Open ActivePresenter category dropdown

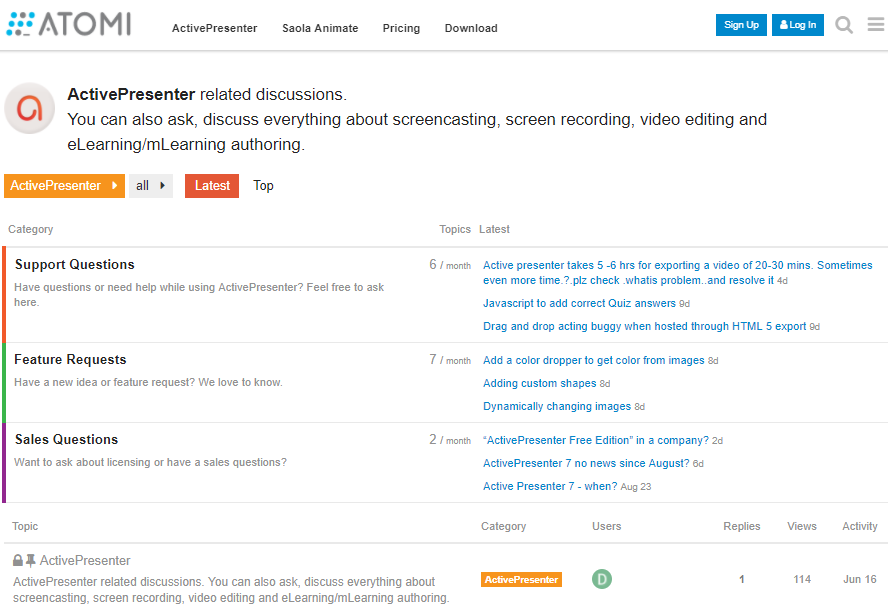64,186
